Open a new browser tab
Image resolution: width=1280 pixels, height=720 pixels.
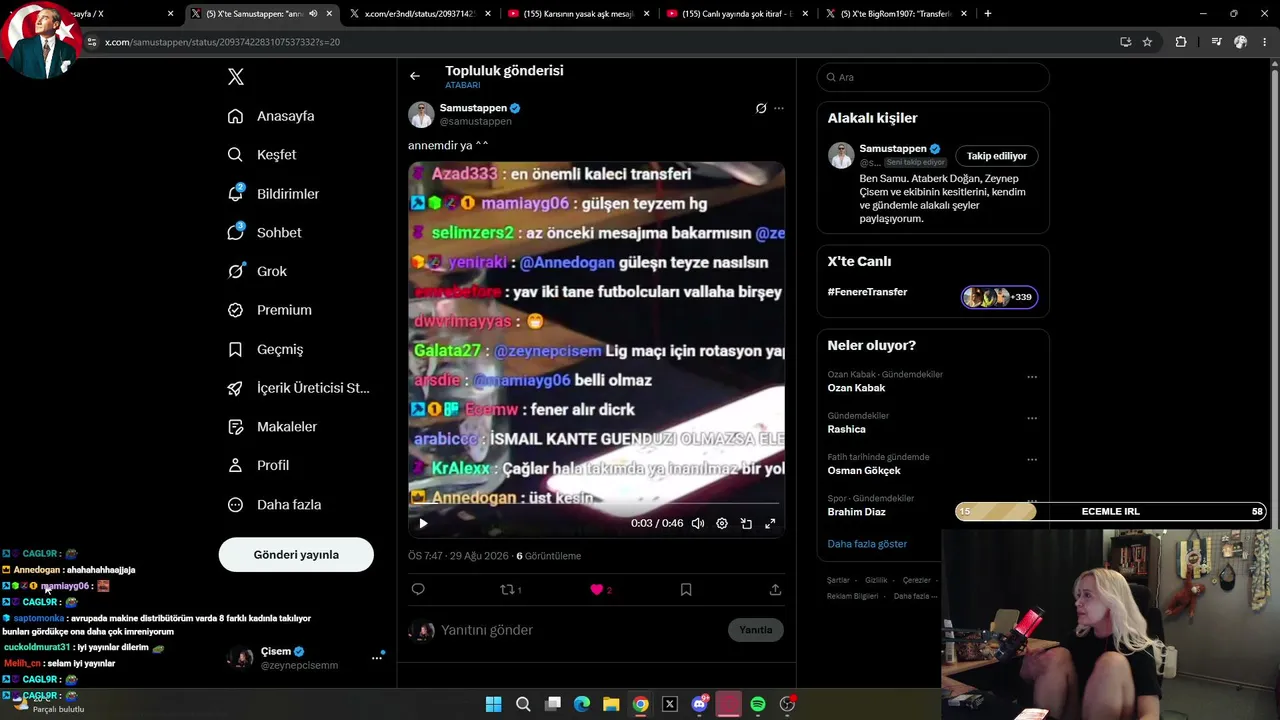[x=988, y=14]
